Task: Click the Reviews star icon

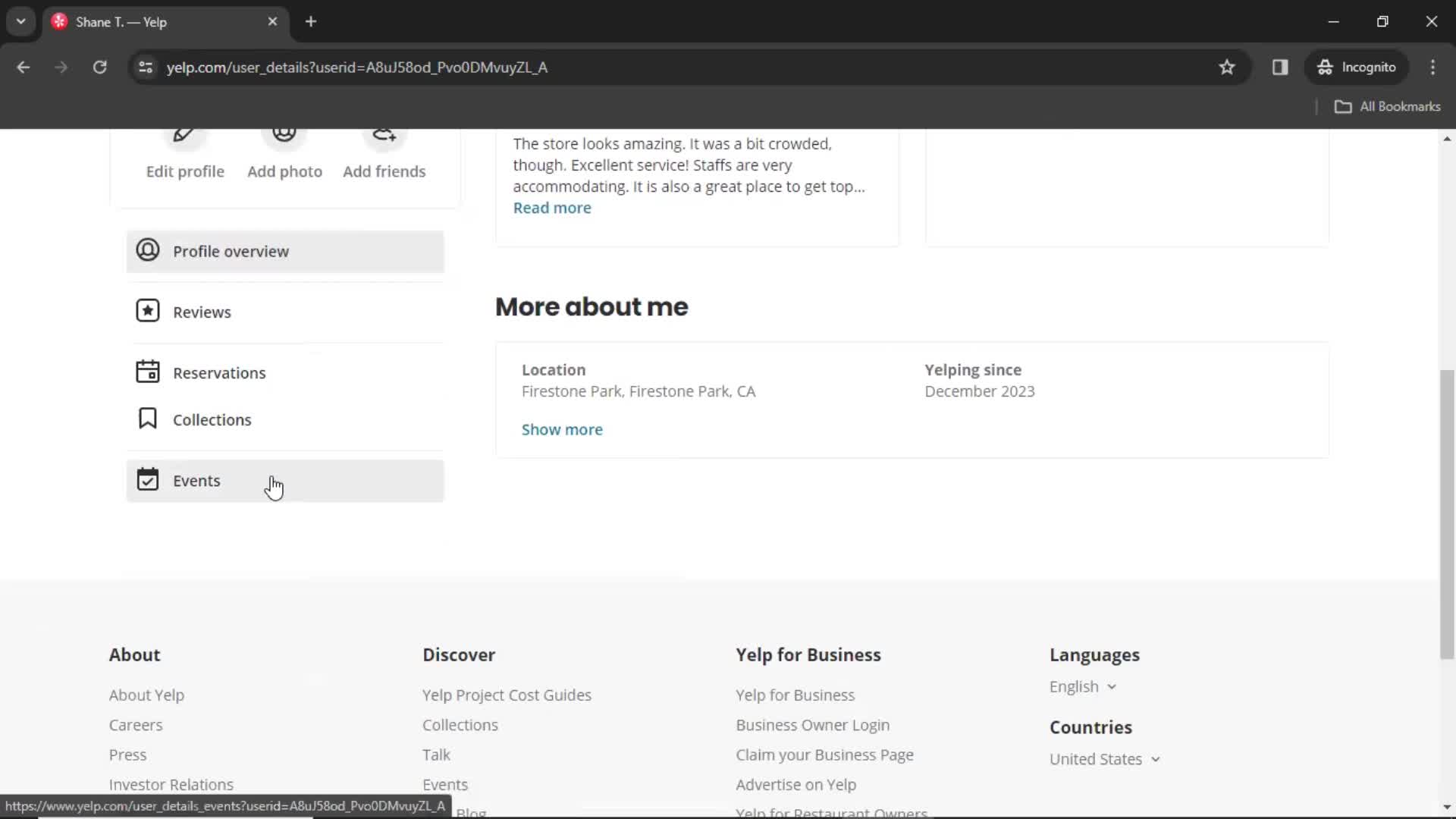Action: click(148, 311)
